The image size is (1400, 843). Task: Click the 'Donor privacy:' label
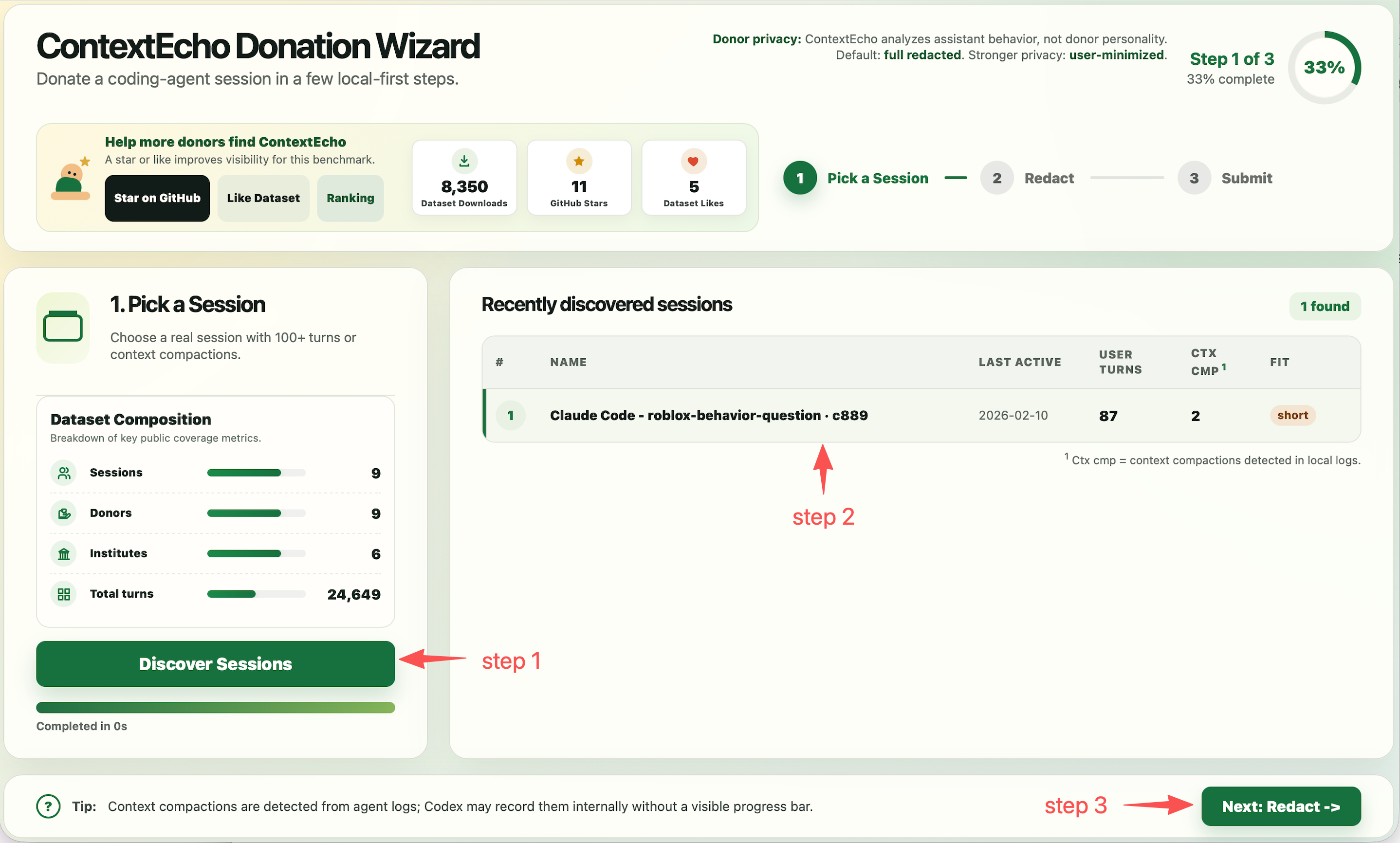point(756,38)
